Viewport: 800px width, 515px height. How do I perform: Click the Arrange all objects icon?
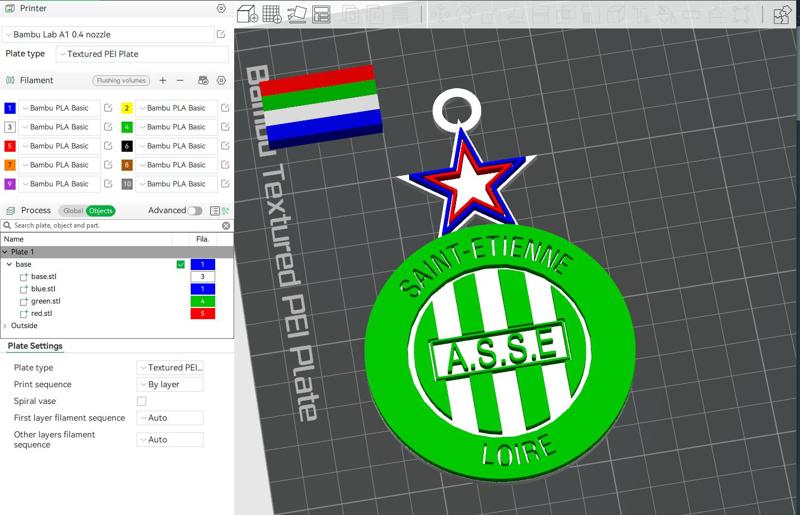point(322,14)
